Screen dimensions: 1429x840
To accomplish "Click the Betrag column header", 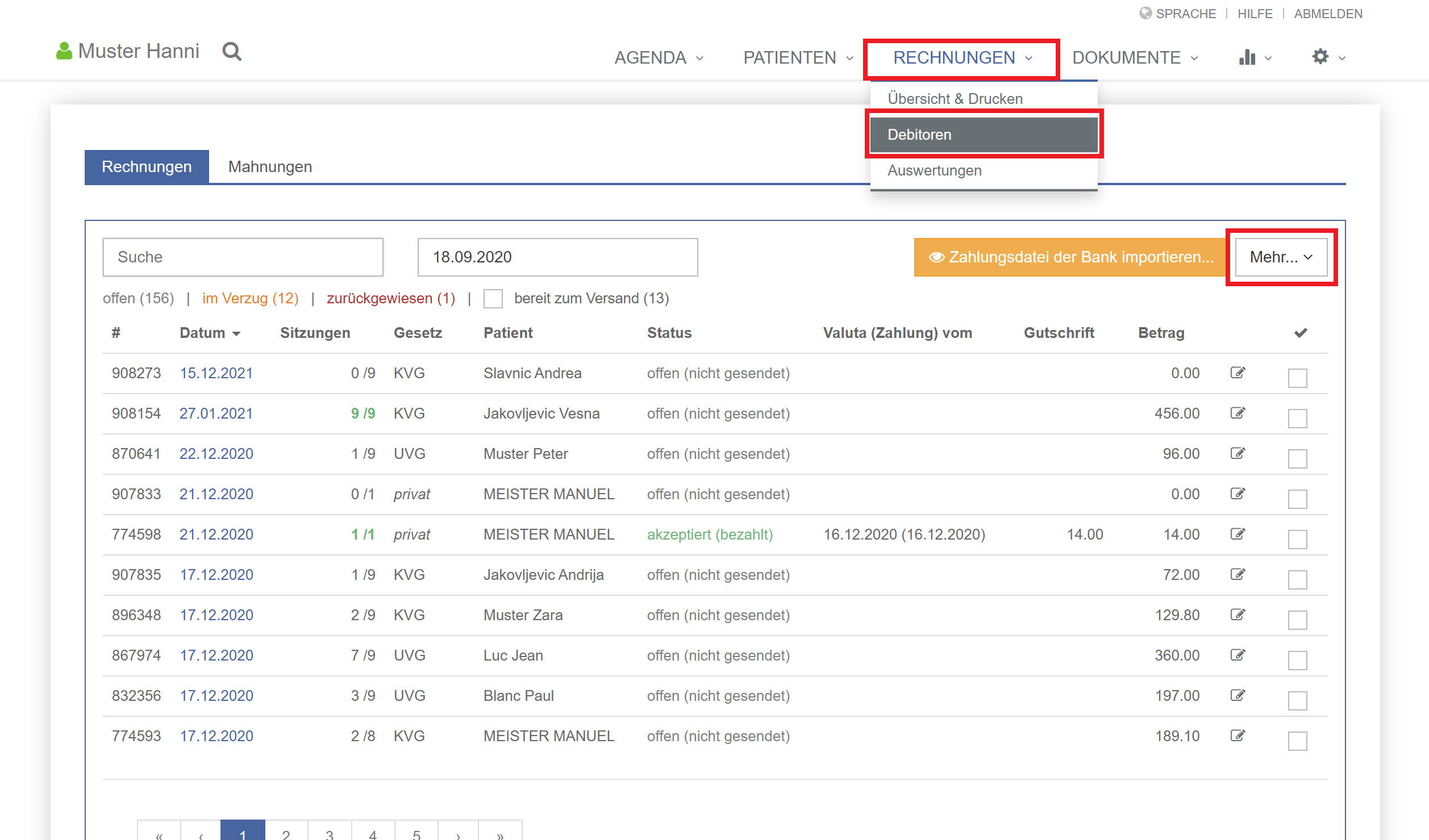I will click(x=1161, y=333).
